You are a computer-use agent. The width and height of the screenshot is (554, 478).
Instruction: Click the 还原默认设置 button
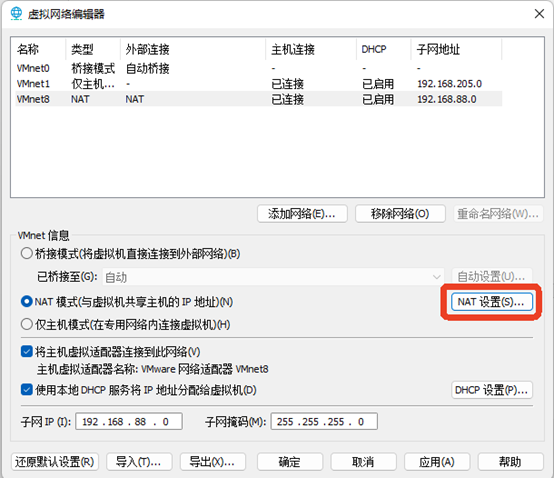coord(55,462)
